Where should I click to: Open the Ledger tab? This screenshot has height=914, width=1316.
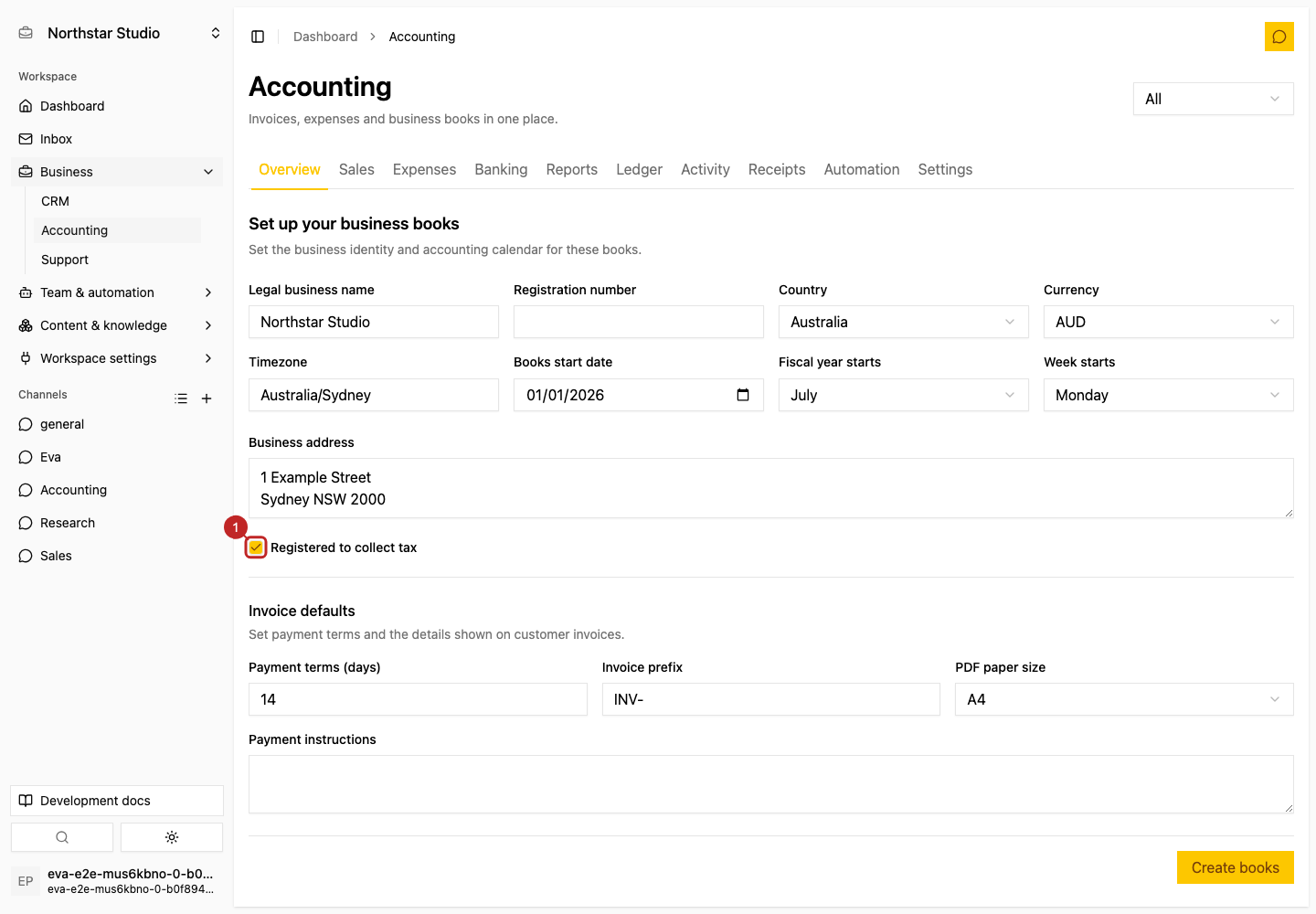pyautogui.click(x=639, y=169)
